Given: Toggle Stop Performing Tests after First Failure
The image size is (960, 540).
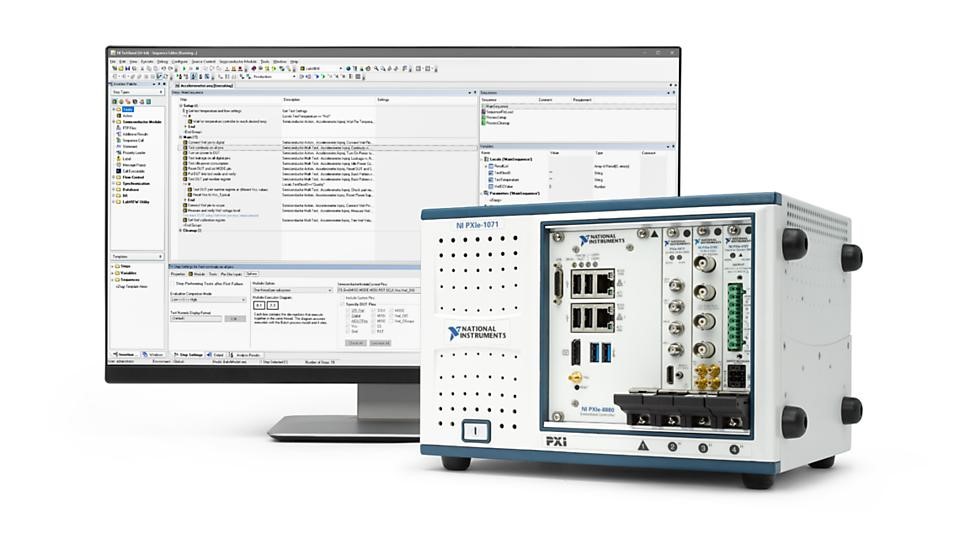Looking at the screenshot, I should (x=172, y=281).
